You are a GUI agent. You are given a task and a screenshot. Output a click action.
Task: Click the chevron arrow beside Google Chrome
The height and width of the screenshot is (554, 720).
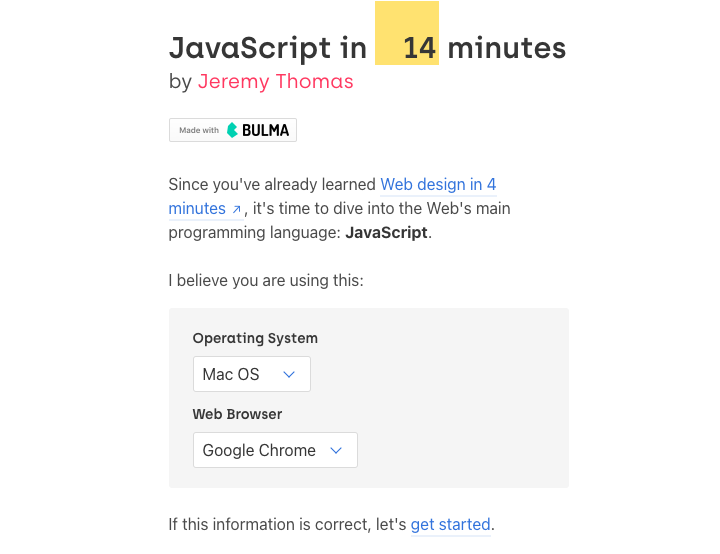click(336, 450)
